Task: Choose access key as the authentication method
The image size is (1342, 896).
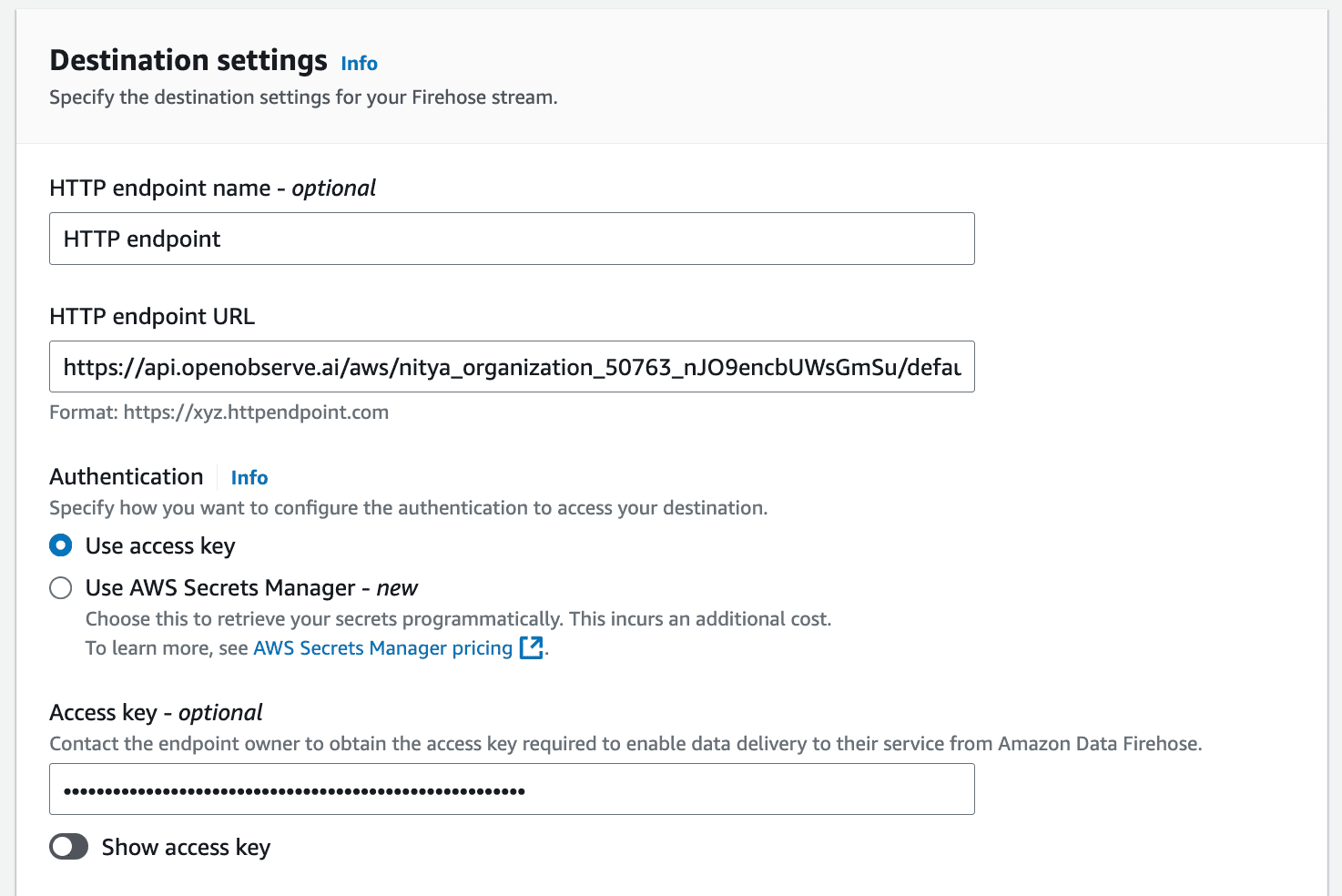Action: (x=60, y=545)
